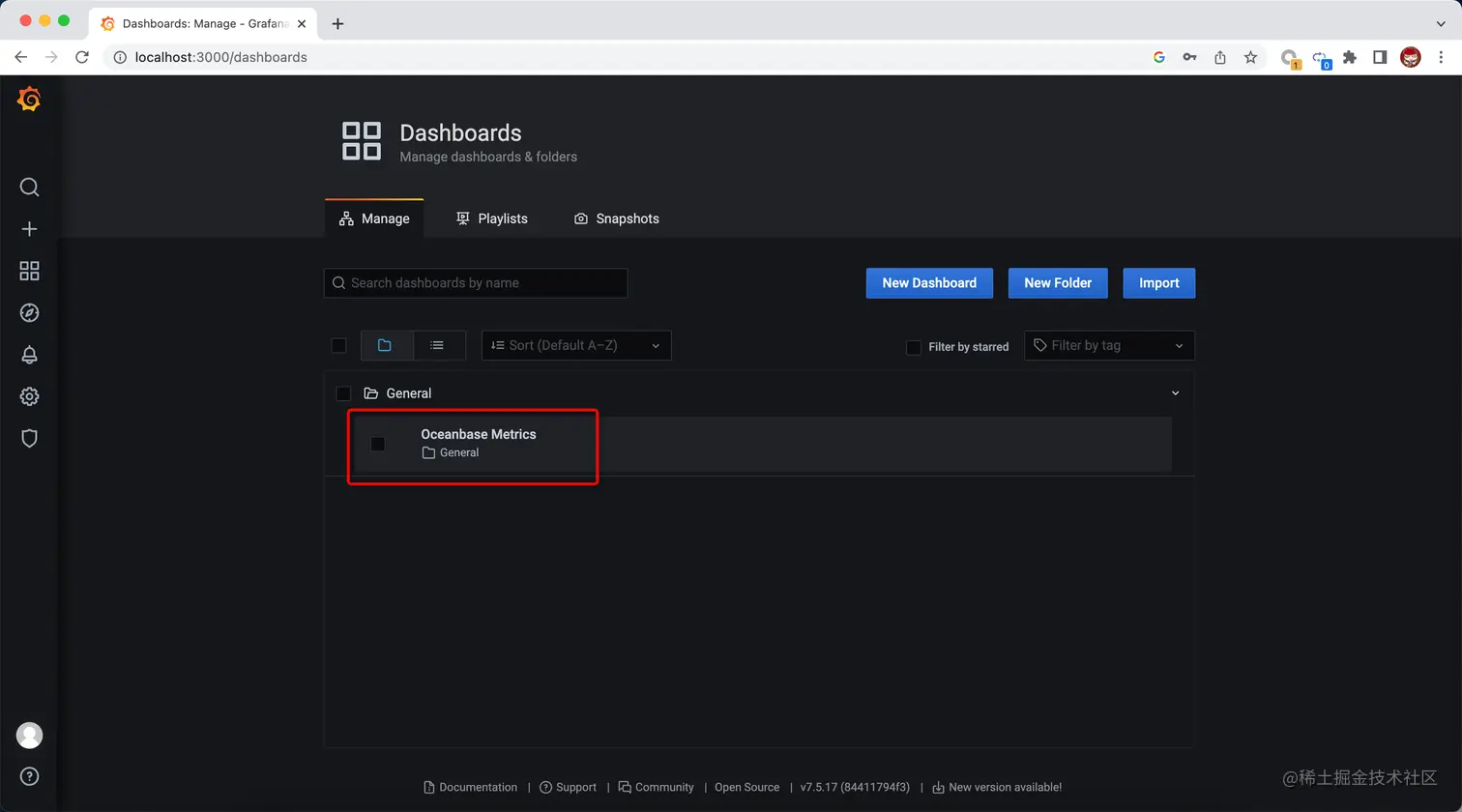Open the user profile avatar in sidebar
This screenshot has width=1462, height=812.
tap(29, 735)
